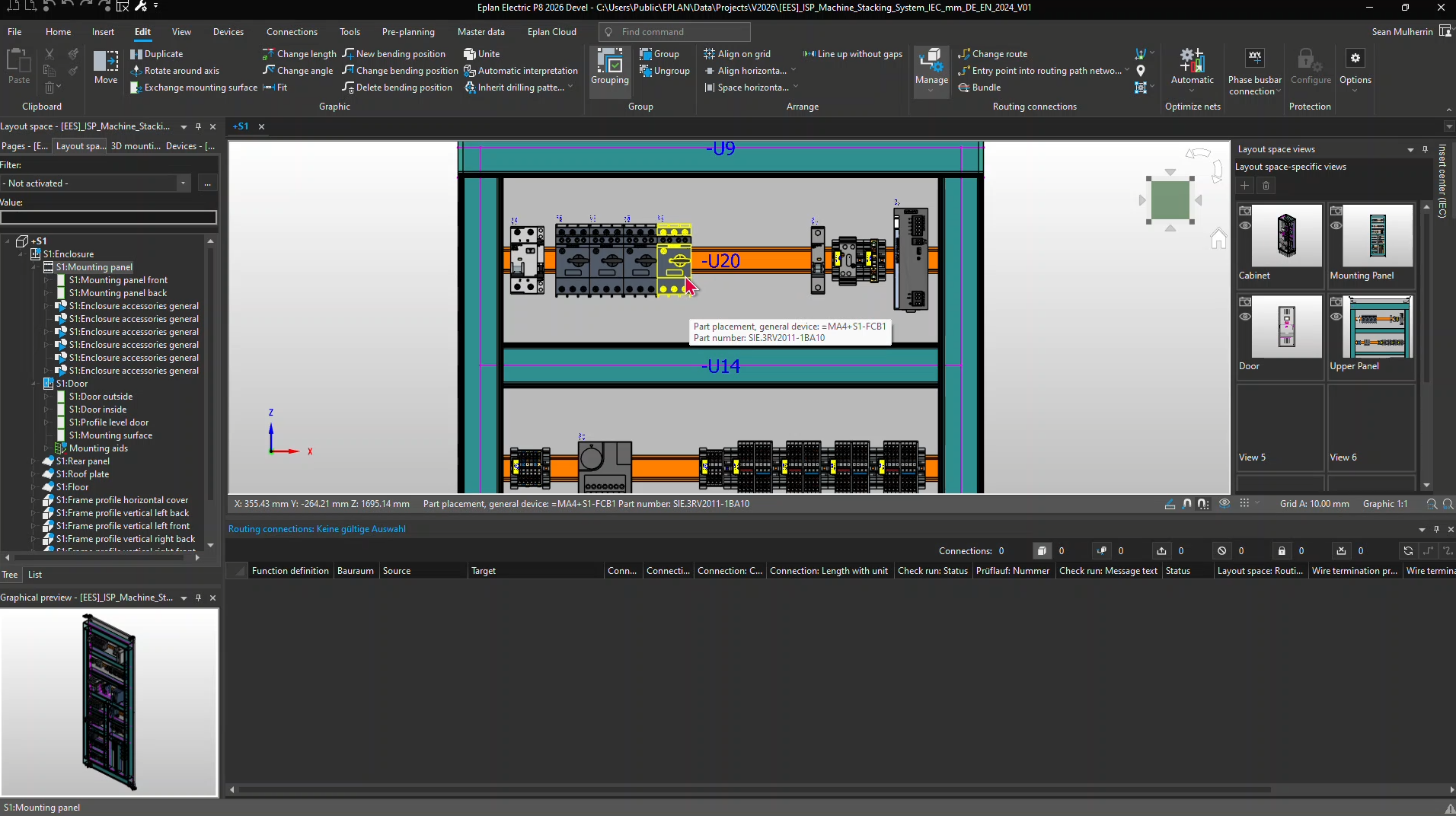Click the Duplicate icon in the ribbon
Image resolution: width=1456 pixels, height=816 pixels.
(x=136, y=54)
